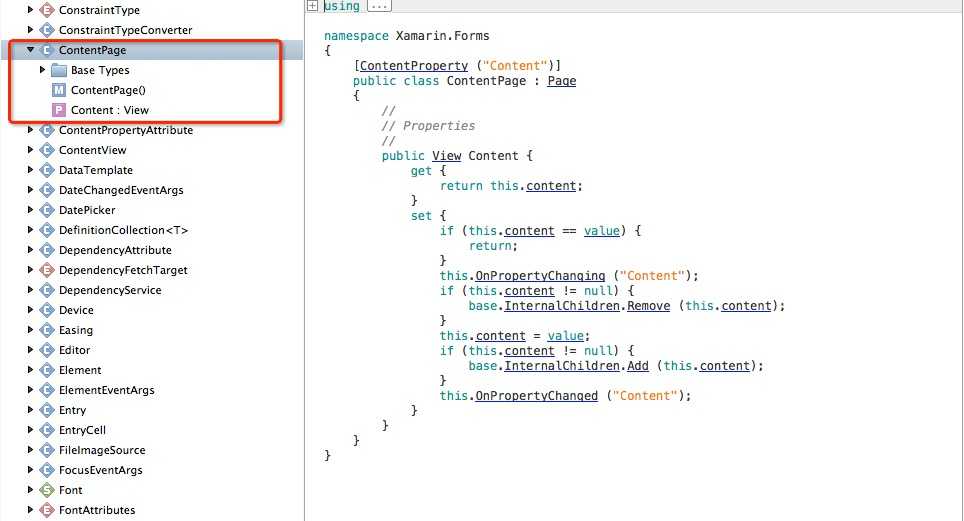Follow the OnPropertyChanging method link
Screen dimensions: 964x521
click(x=540, y=276)
